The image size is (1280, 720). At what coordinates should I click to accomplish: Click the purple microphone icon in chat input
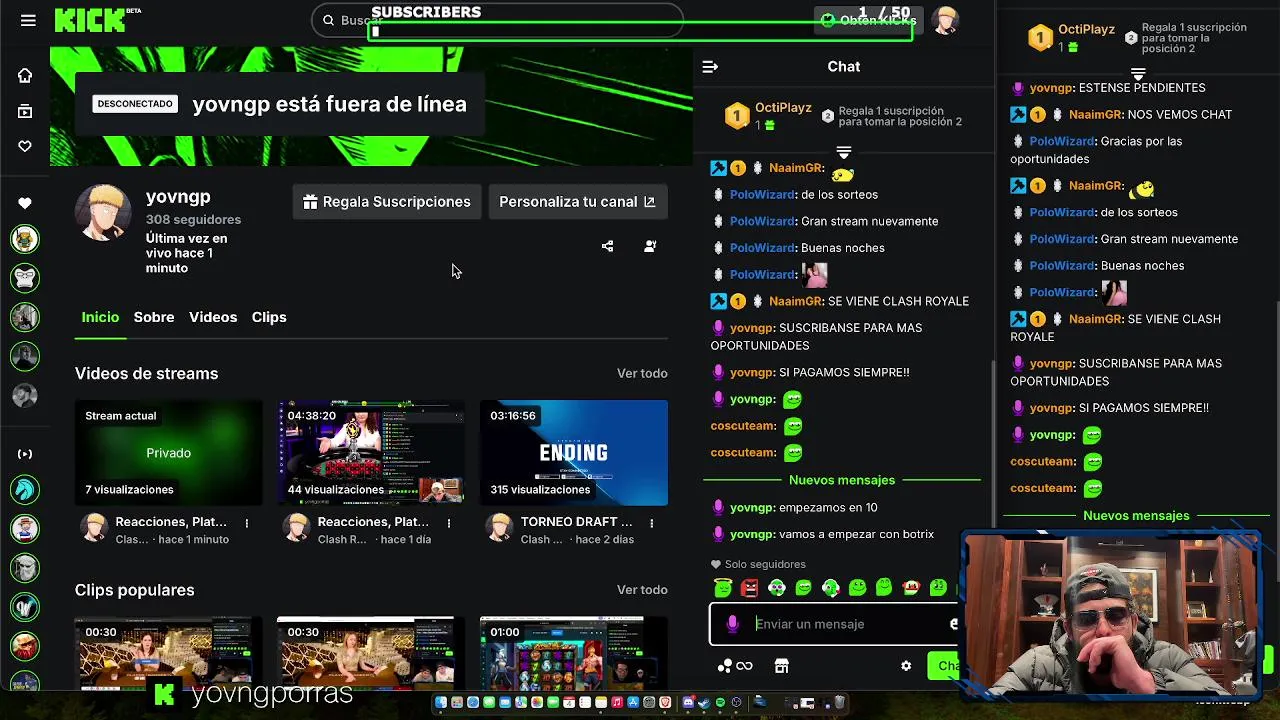point(732,624)
